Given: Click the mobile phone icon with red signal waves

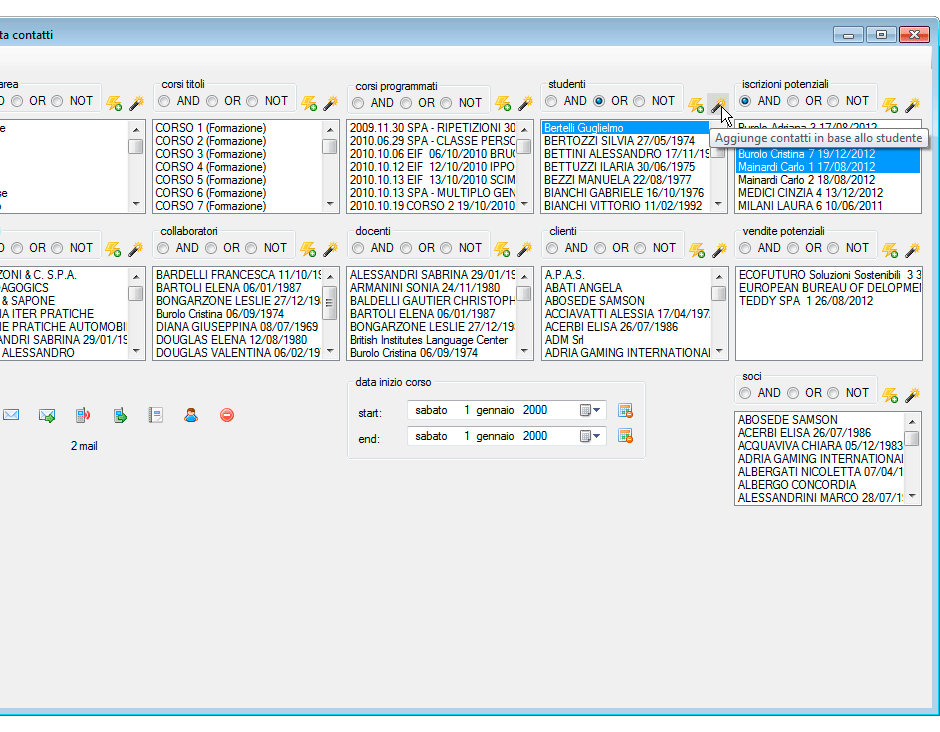Looking at the screenshot, I should [83, 415].
